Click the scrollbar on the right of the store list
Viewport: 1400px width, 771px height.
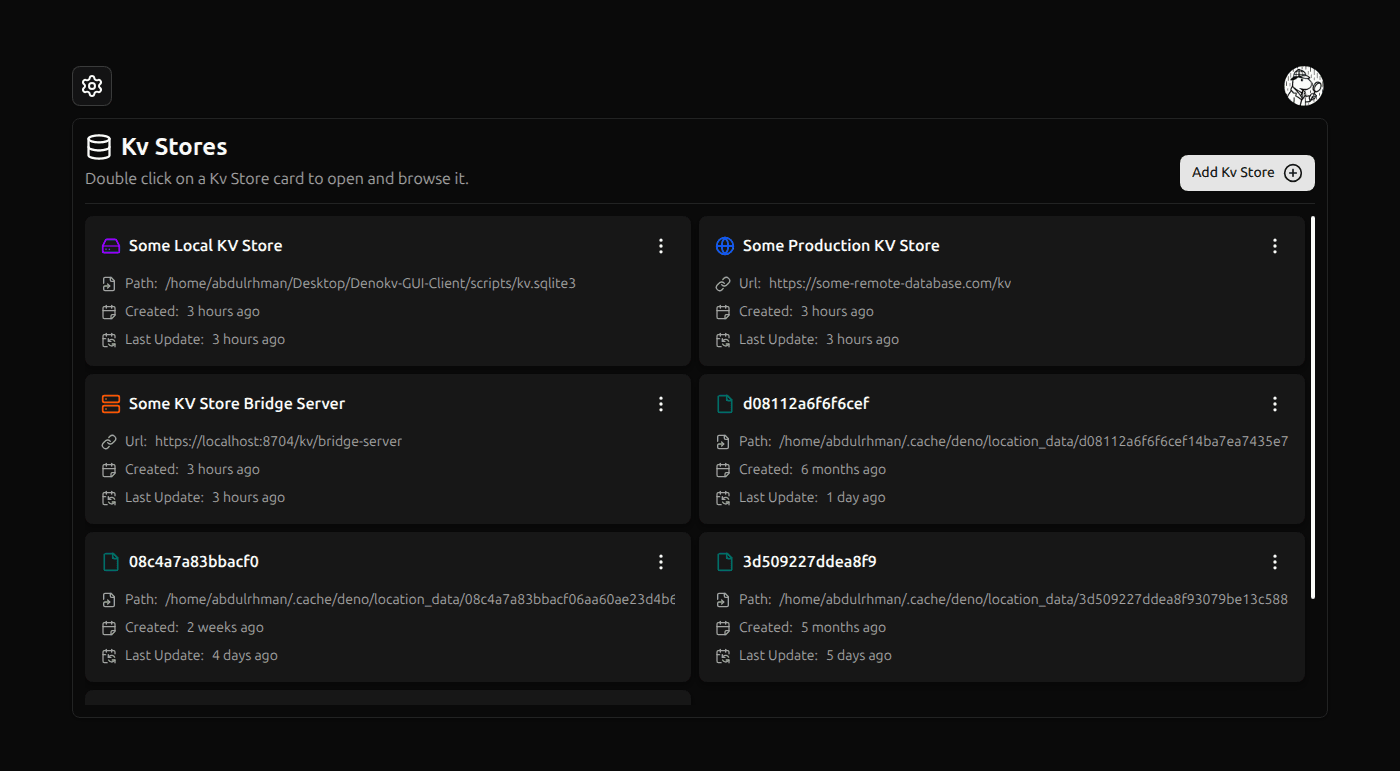[1313, 400]
